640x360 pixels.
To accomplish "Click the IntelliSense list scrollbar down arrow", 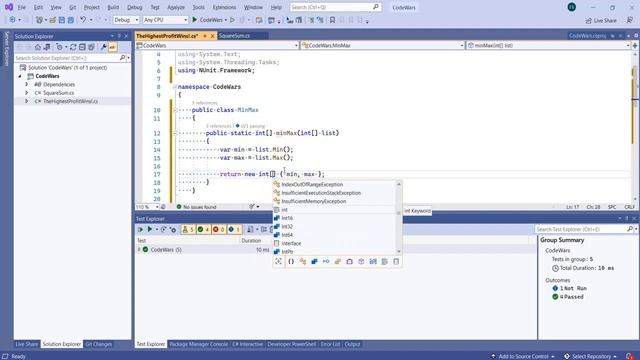I will click(x=399, y=251).
